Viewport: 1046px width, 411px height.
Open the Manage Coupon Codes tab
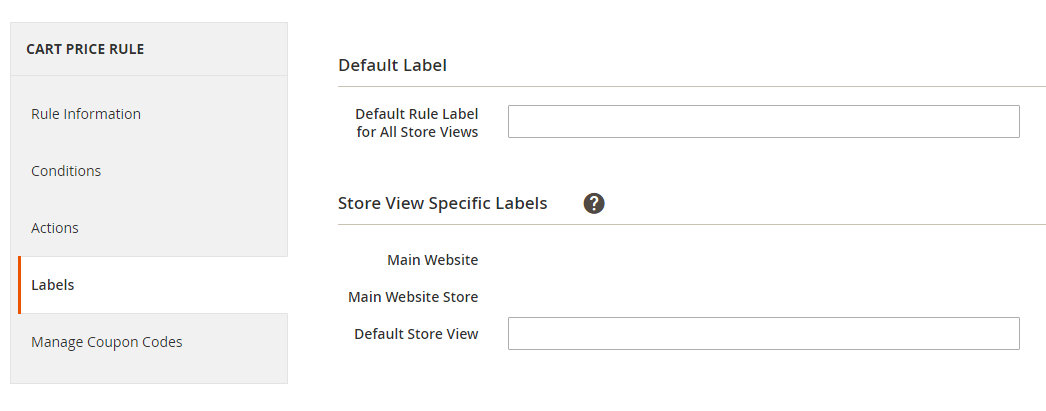pyautogui.click(x=107, y=342)
